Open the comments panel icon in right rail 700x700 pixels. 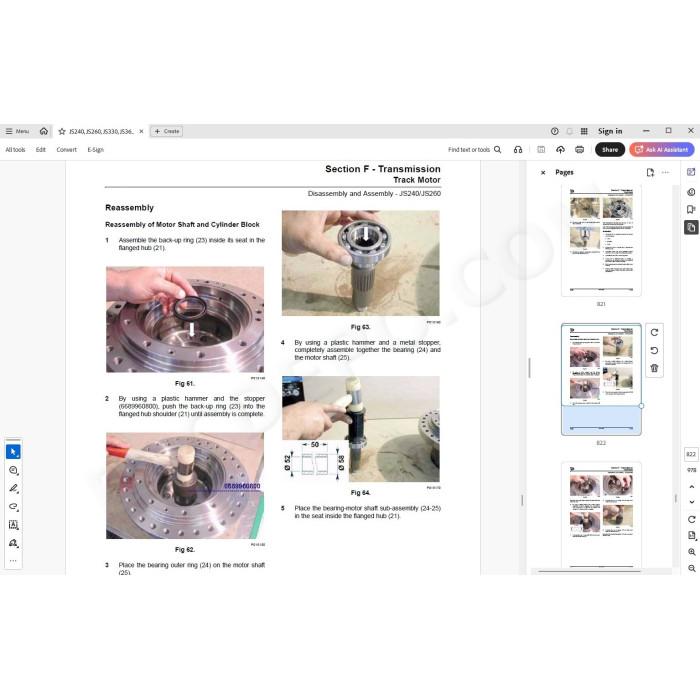click(691, 192)
